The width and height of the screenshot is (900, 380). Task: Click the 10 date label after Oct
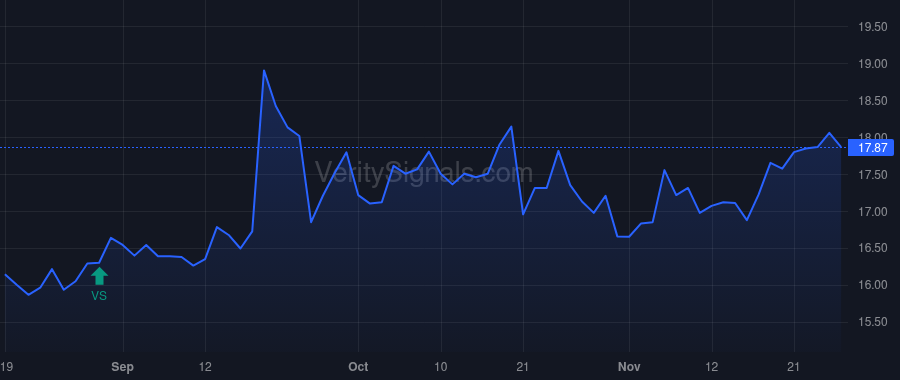[441, 367]
